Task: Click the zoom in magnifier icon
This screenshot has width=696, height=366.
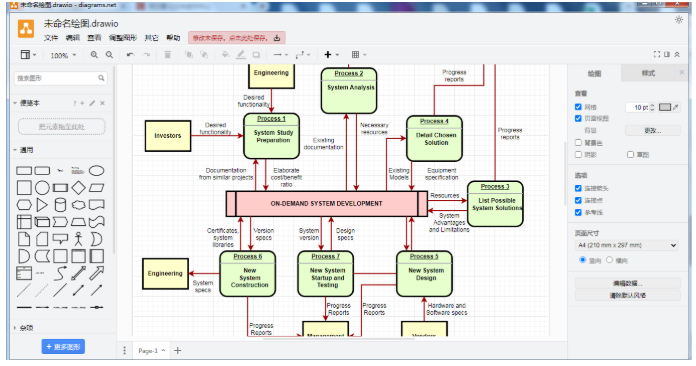Action: point(94,55)
